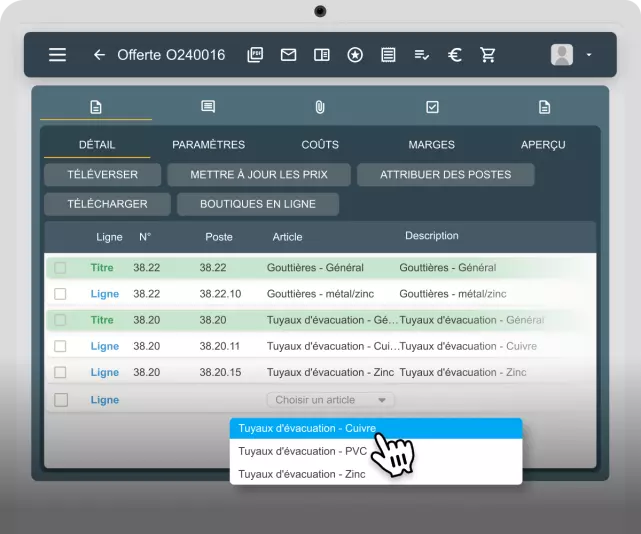641x534 pixels.
Task: Click poste value 38.20.15
Action: point(220,372)
